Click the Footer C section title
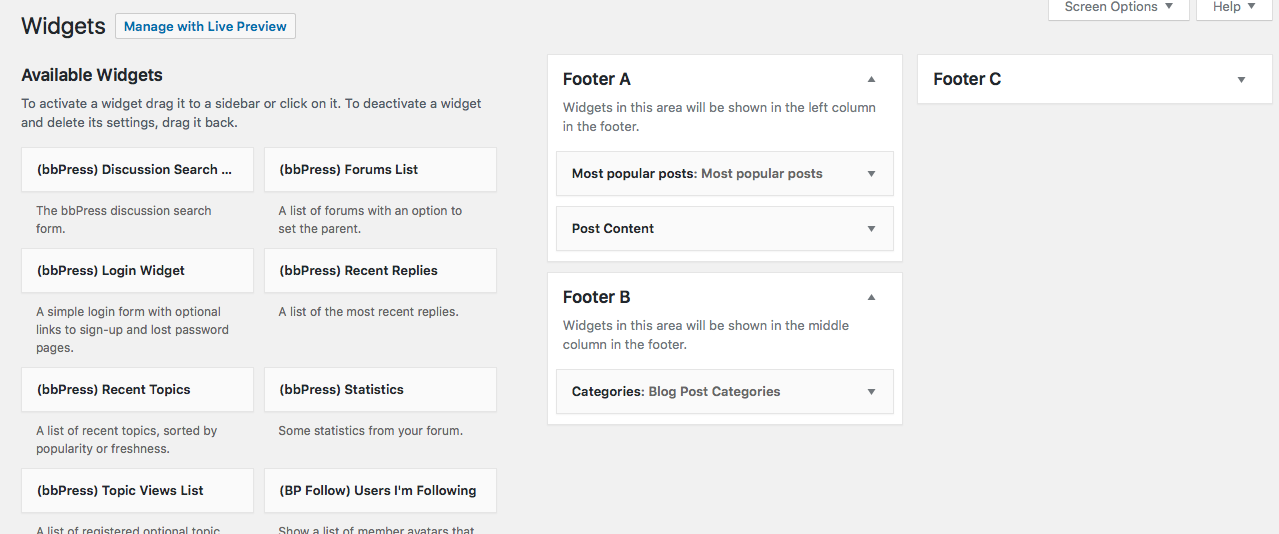 (x=967, y=80)
